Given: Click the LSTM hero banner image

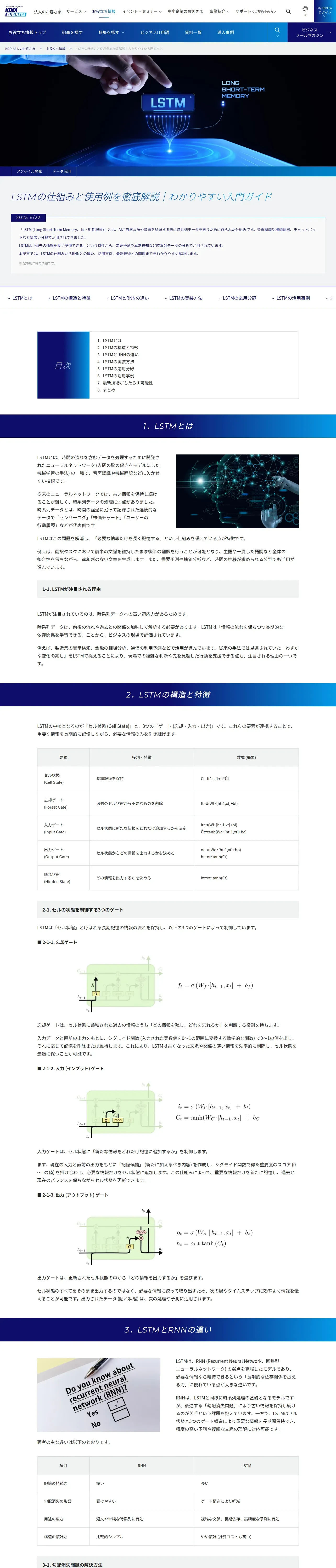Looking at the screenshot, I should click(168, 110).
